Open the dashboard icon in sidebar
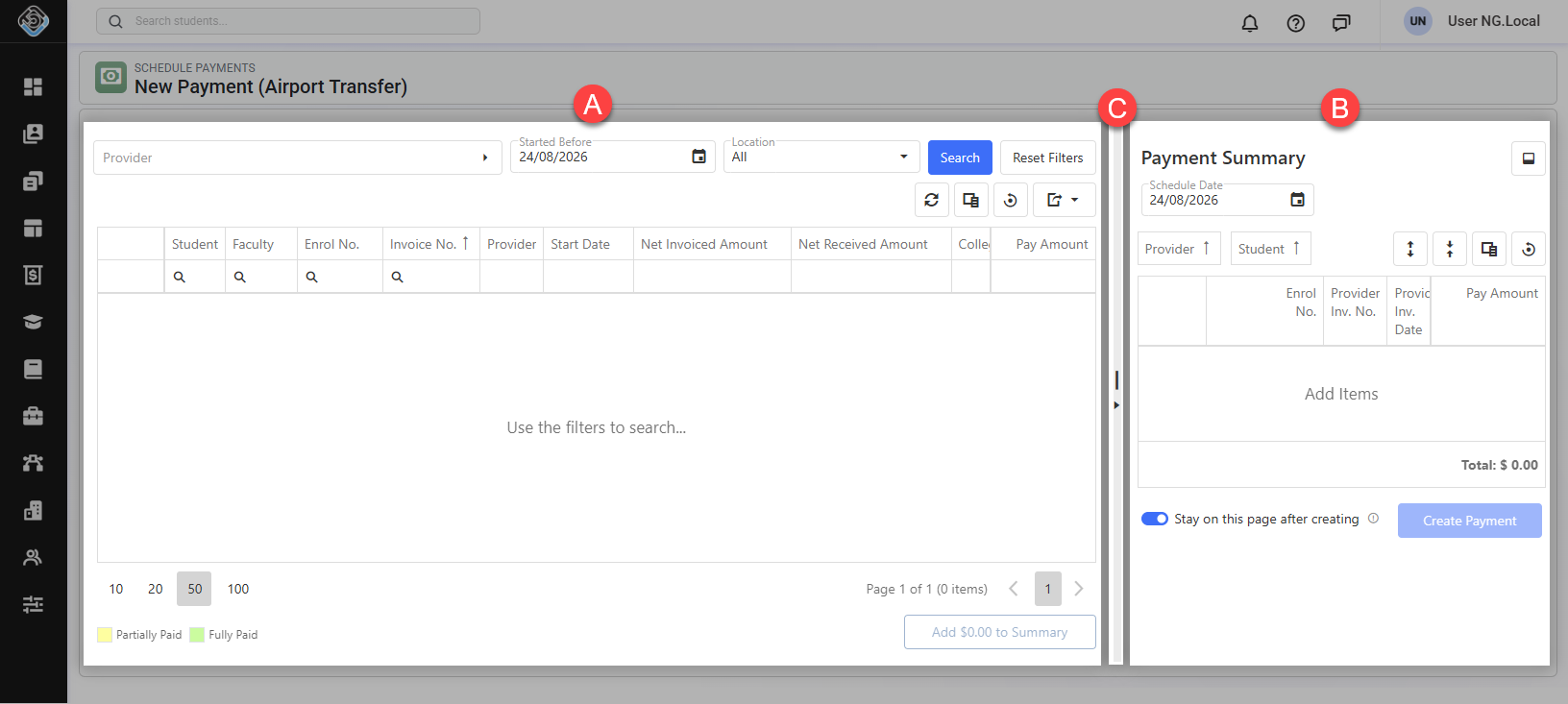 [x=33, y=86]
